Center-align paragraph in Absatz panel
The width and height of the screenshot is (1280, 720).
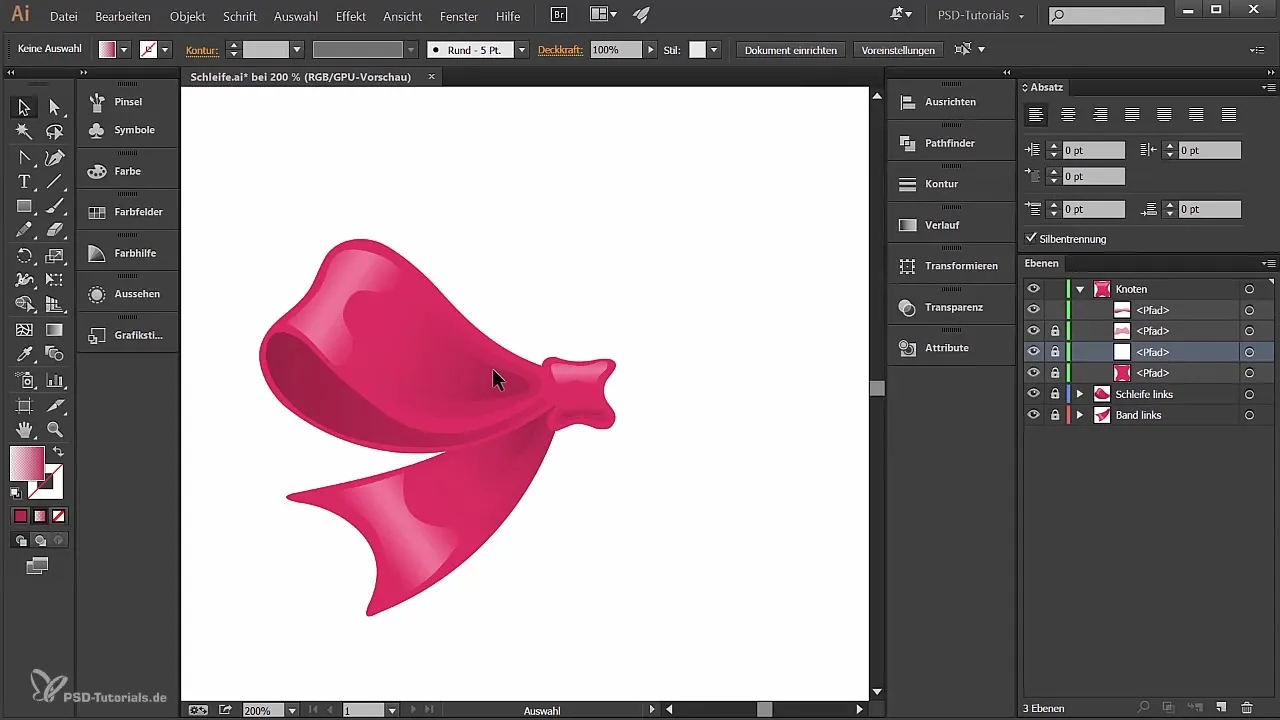tap(1068, 114)
